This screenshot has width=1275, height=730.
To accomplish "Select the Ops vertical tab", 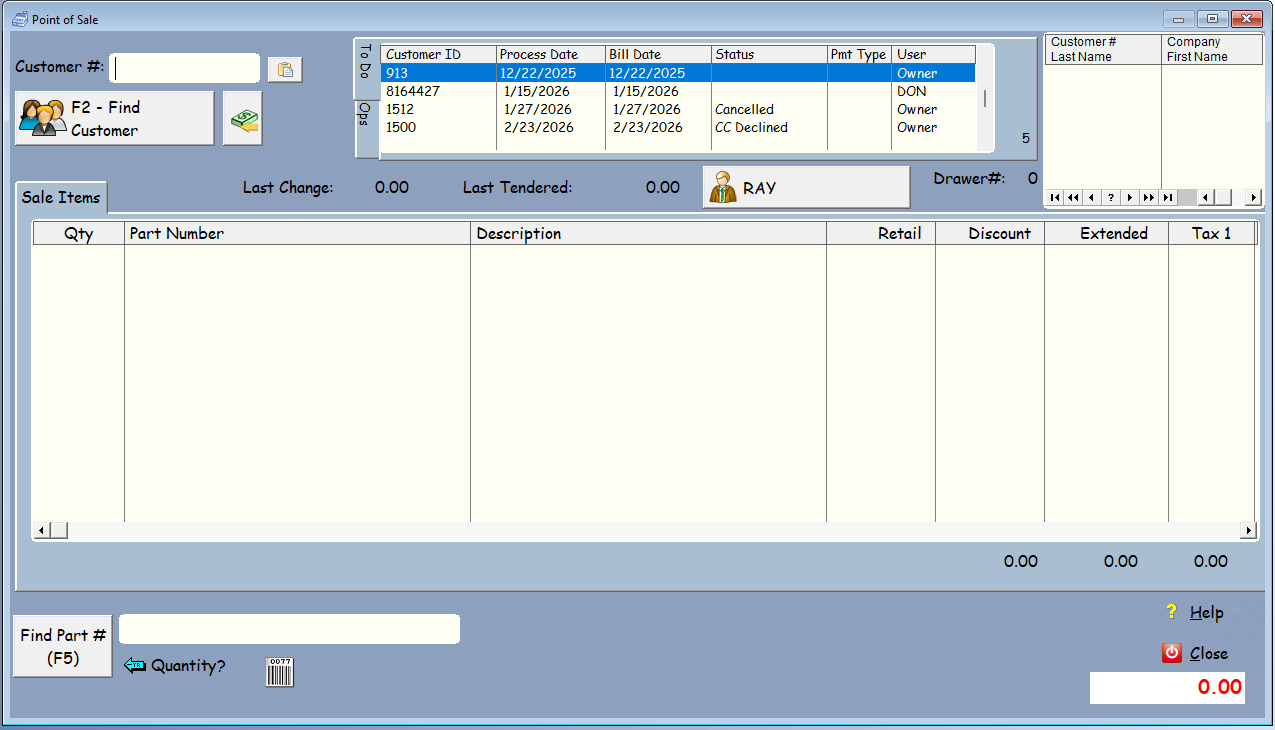I will click(x=366, y=129).
